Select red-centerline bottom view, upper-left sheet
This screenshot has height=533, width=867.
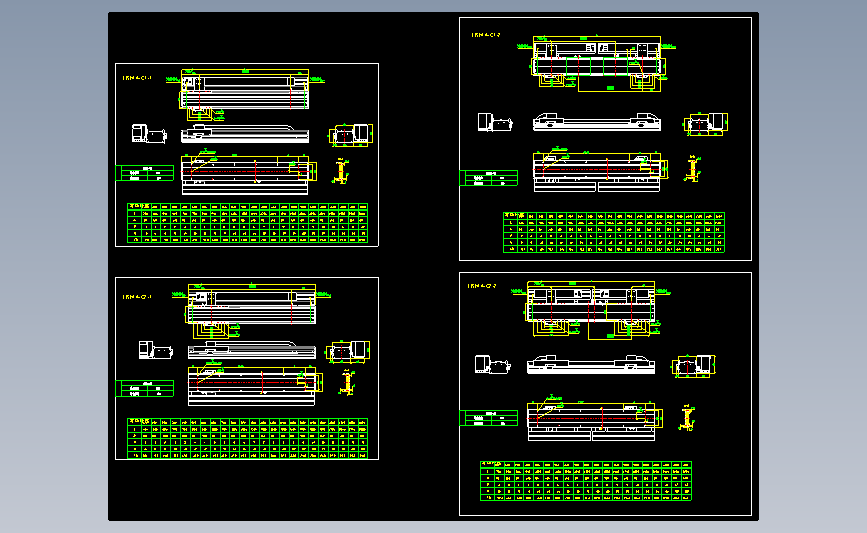pyautogui.click(x=249, y=173)
